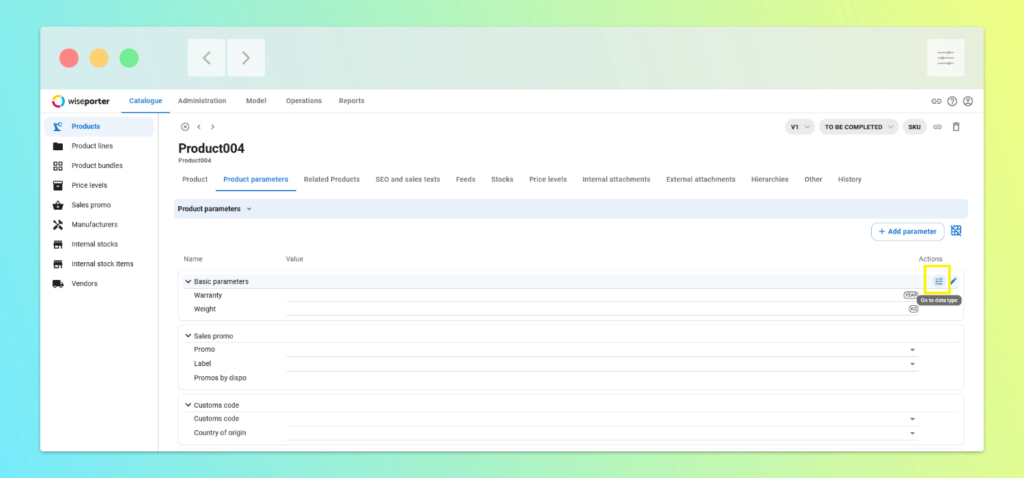Viewport: 1024px width, 478px height.
Task: Click the Weight value field
Action: click(601, 309)
